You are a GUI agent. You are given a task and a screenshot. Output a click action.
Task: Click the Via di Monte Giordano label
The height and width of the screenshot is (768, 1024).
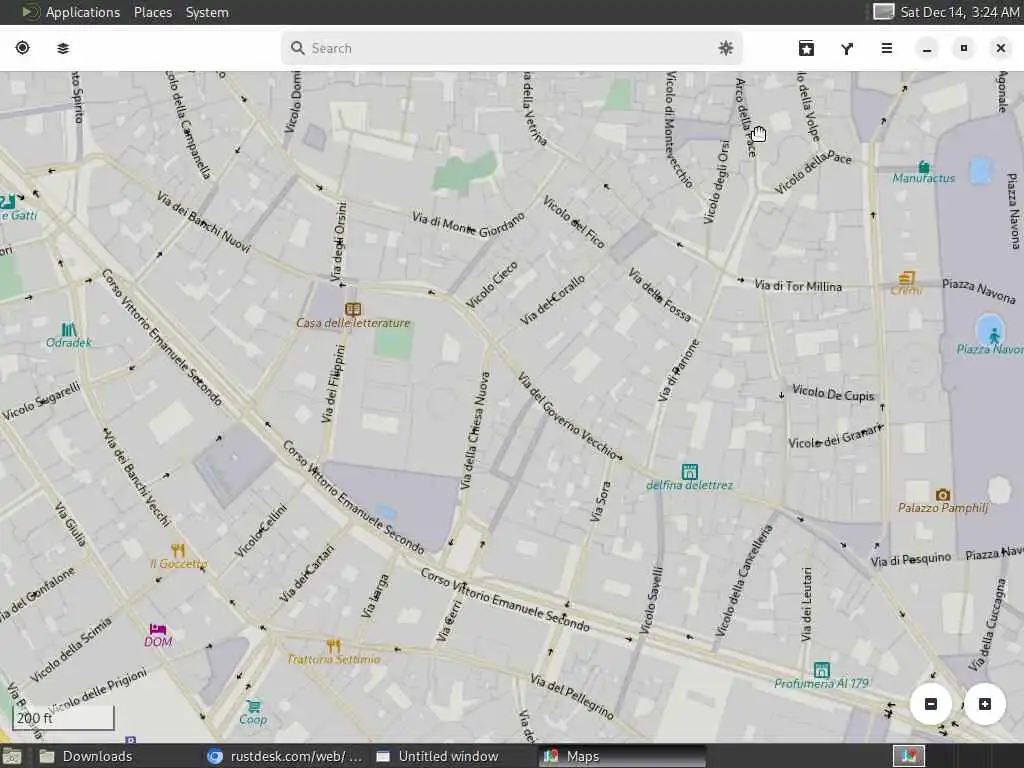[468, 225]
